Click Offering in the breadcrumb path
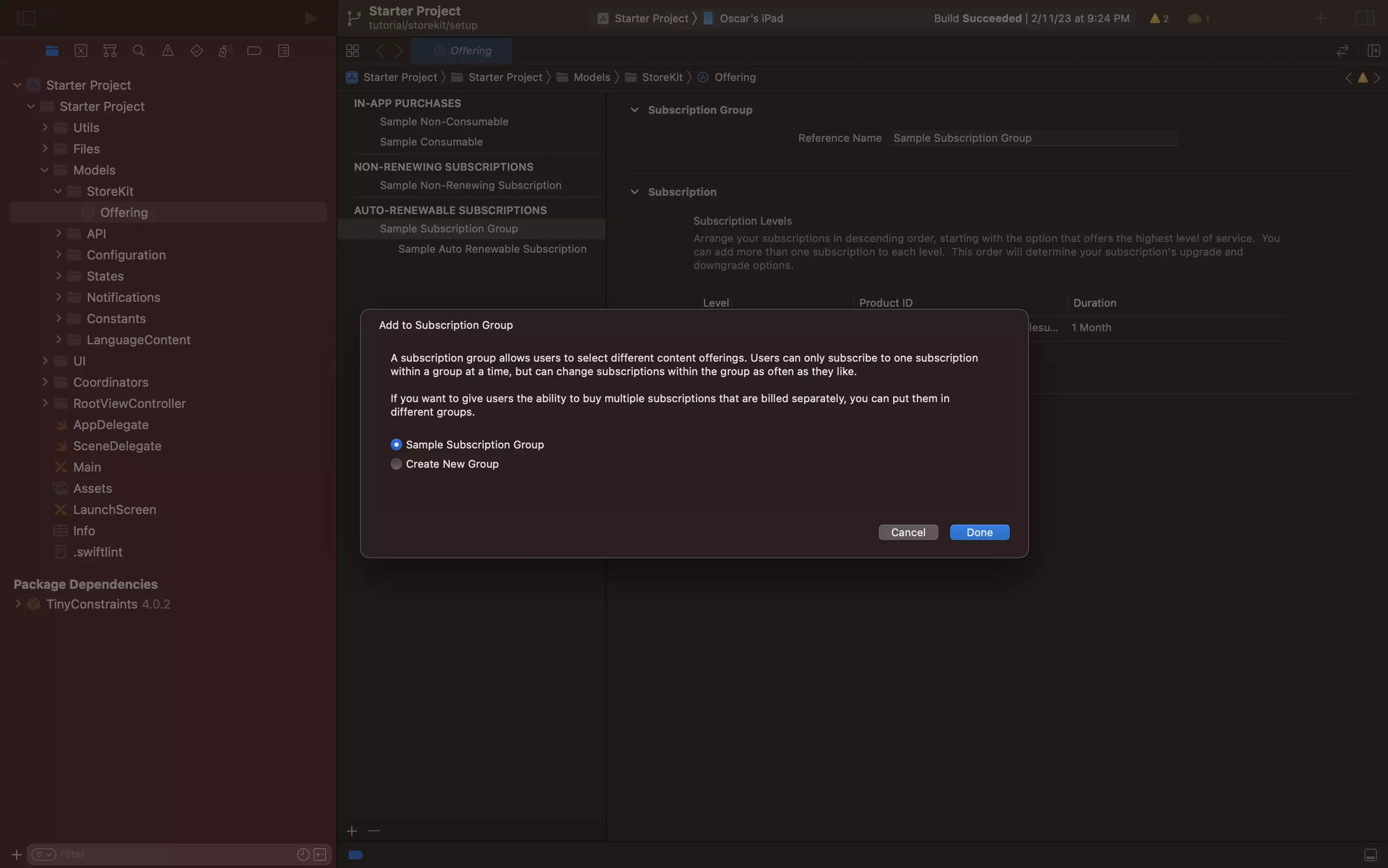Image resolution: width=1388 pixels, height=868 pixels. pos(735,77)
